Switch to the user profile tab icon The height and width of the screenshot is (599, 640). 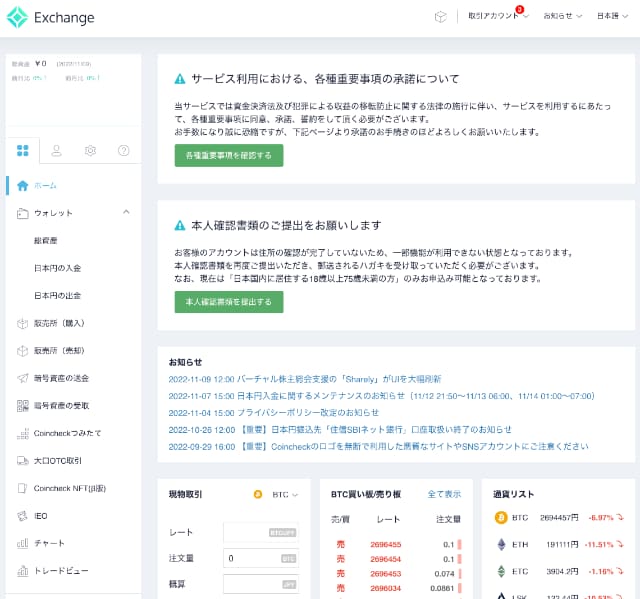tap(56, 151)
